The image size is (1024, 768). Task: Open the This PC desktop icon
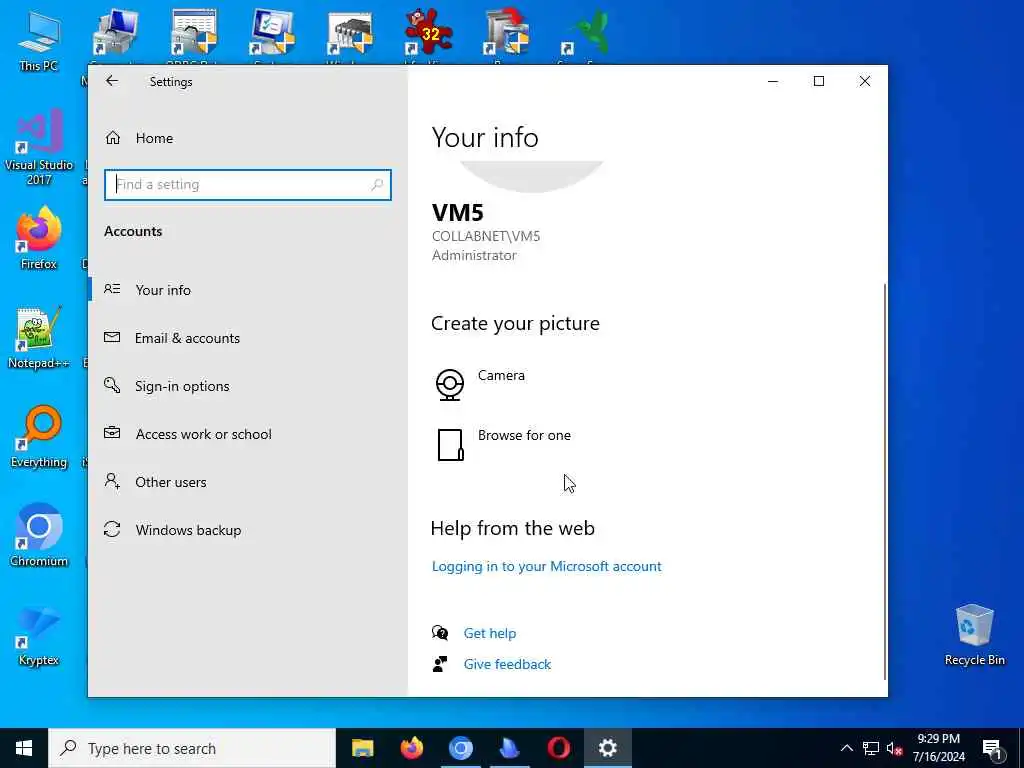39,42
